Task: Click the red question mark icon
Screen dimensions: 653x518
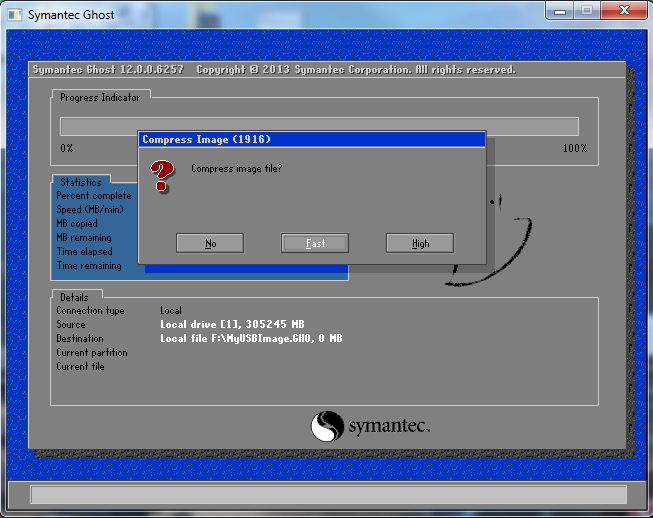Action: 162,176
